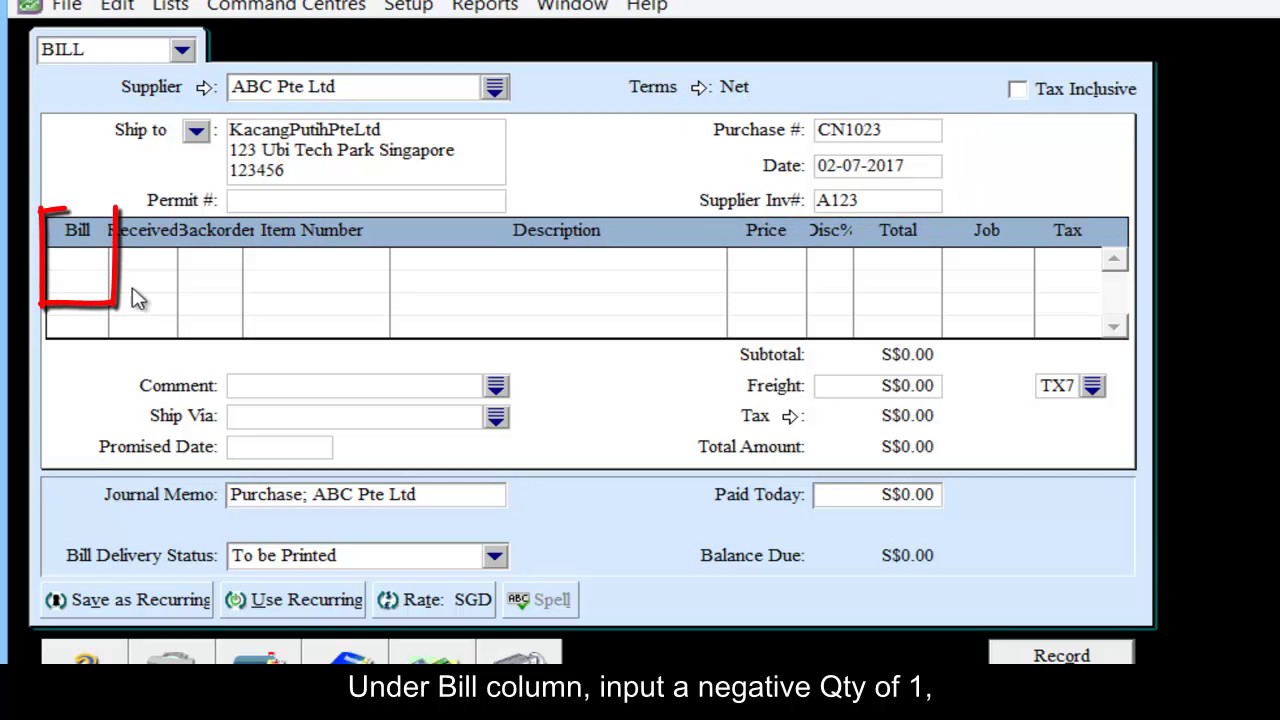This screenshot has height=720, width=1280.
Task: Click the Date field 02-07-2017
Action: (877, 166)
